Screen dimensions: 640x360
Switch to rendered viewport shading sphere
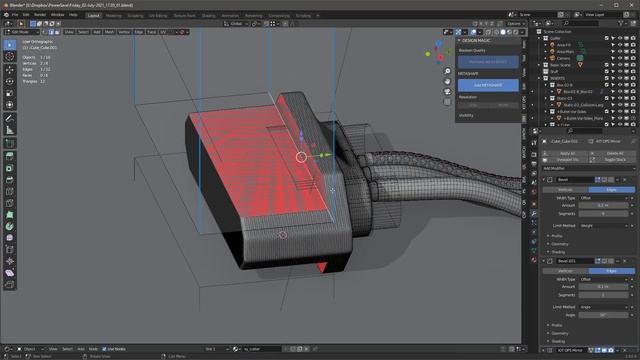(x=516, y=32)
